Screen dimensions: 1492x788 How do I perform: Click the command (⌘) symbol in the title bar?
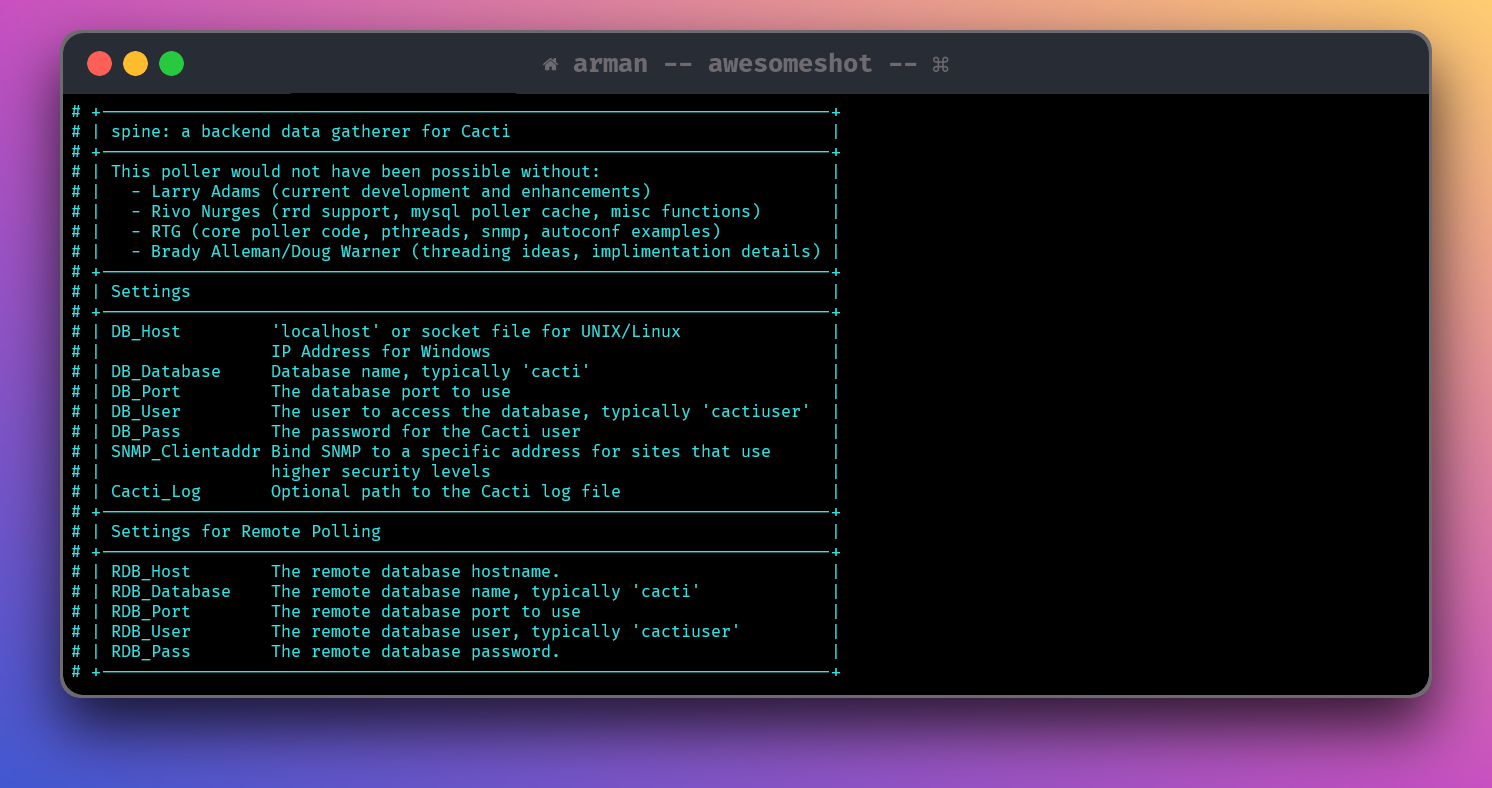pos(938,63)
